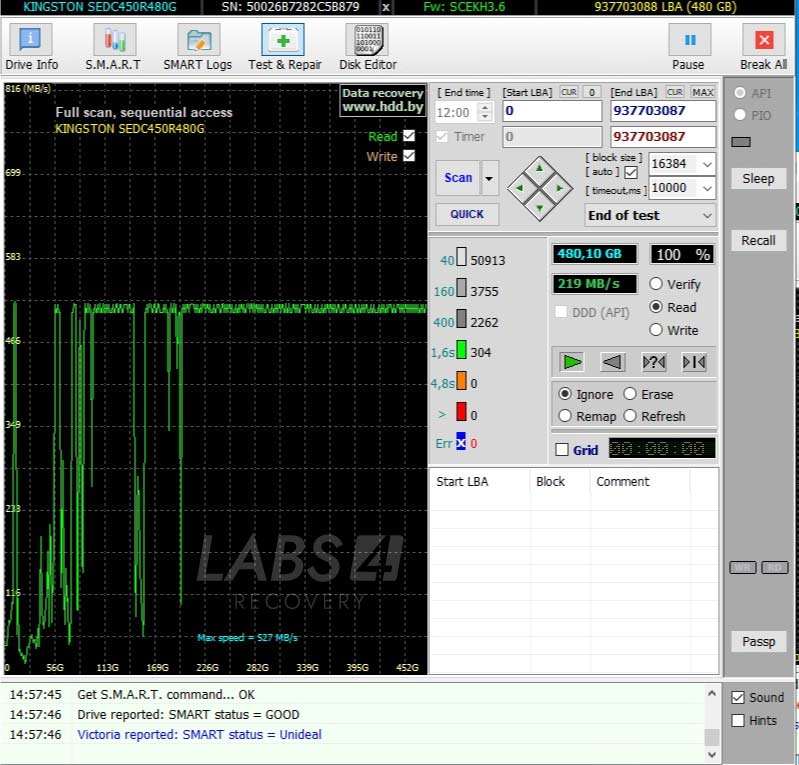Image resolution: width=799 pixels, height=765 pixels.
Task: Toggle the Write graph checkbox
Action: click(409, 155)
